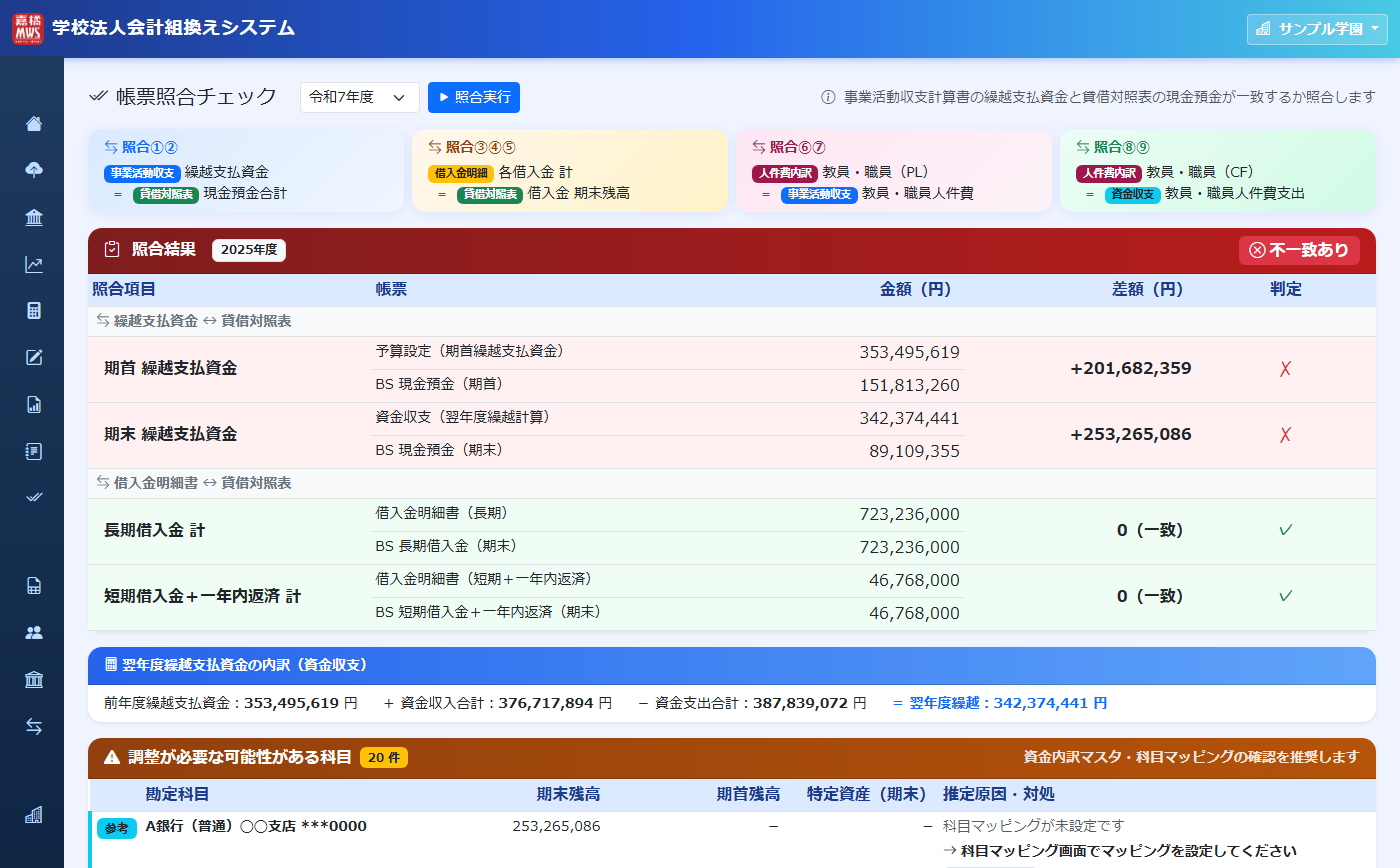Click the 借入金明細書（長期） entry
Viewport: 1400px width, 868px height.
point(442,513)
